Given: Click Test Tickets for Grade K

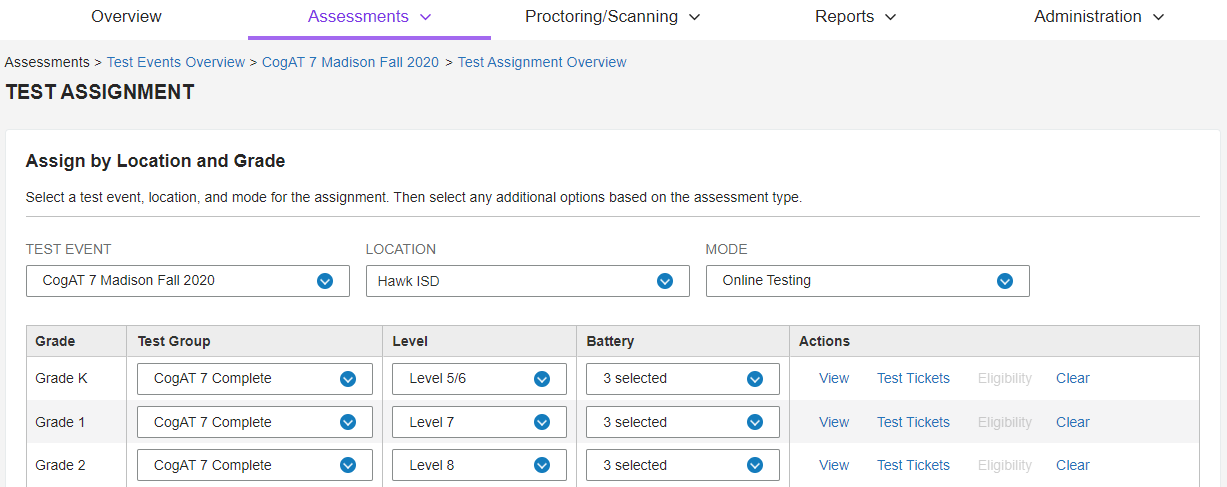Looking at the screenshot, I should click(x=913, y=379).
